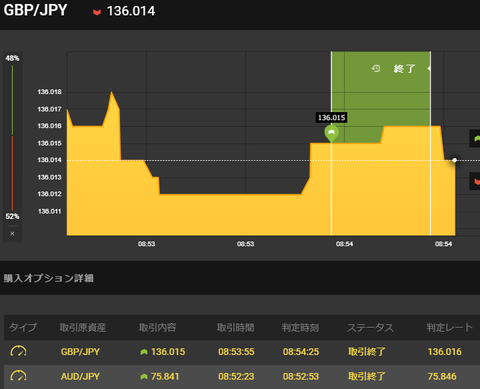This screenshot has width=480, height=389.
Task: Click the 取引内容 column header
Action: [157, 327]
